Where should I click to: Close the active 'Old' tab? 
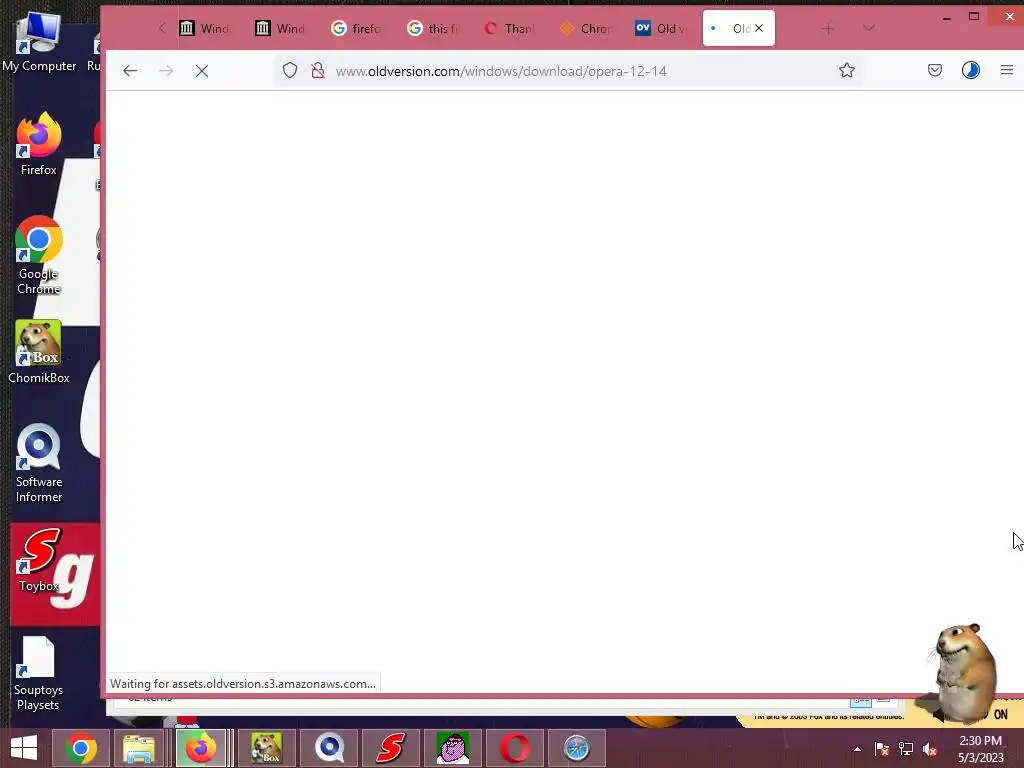(759, 28)
